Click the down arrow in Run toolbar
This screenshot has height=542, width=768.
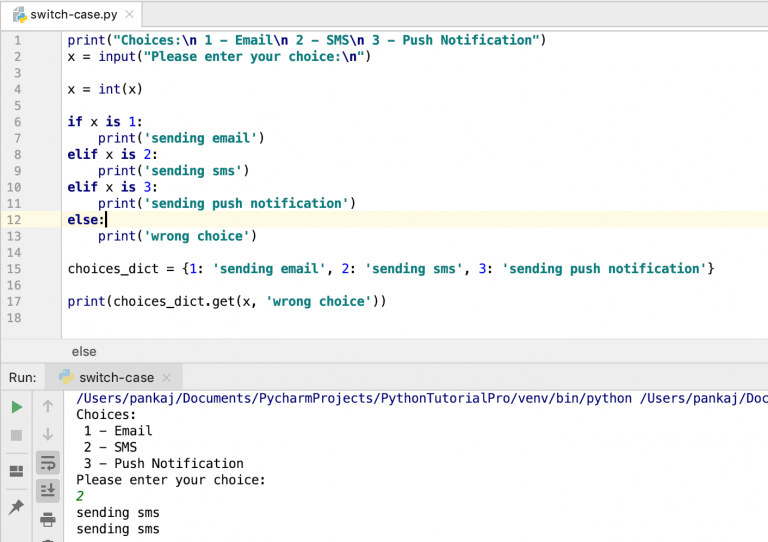(48, 434)
